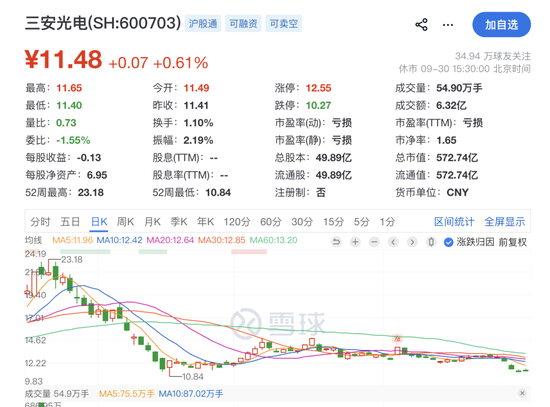Click the share icon

tap(421, 25)
